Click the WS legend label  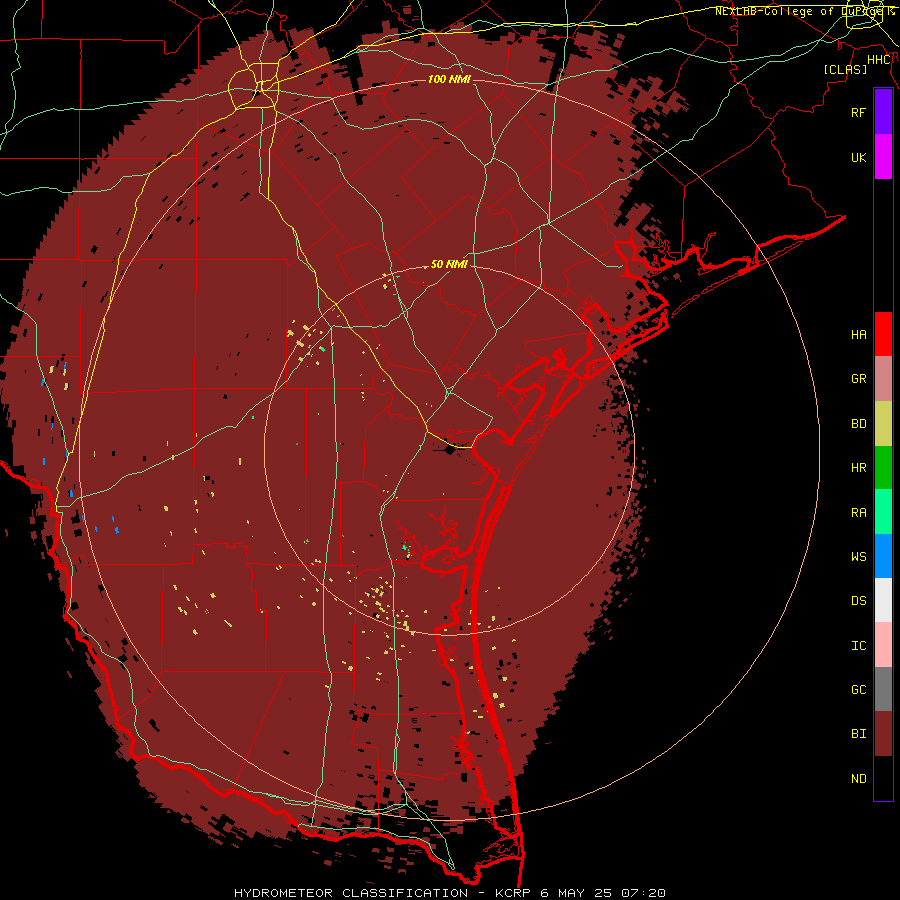[x=859, y=557]
